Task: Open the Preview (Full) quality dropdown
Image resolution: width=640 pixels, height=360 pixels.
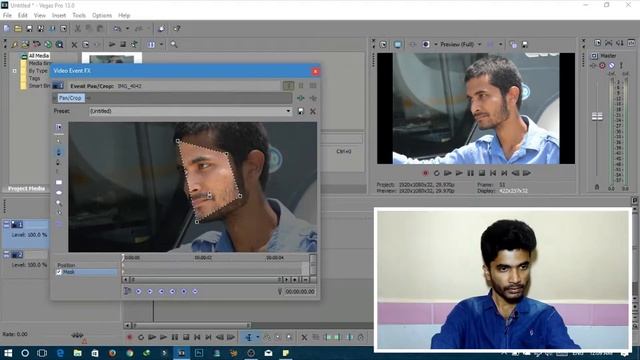Action: point(480,44)
